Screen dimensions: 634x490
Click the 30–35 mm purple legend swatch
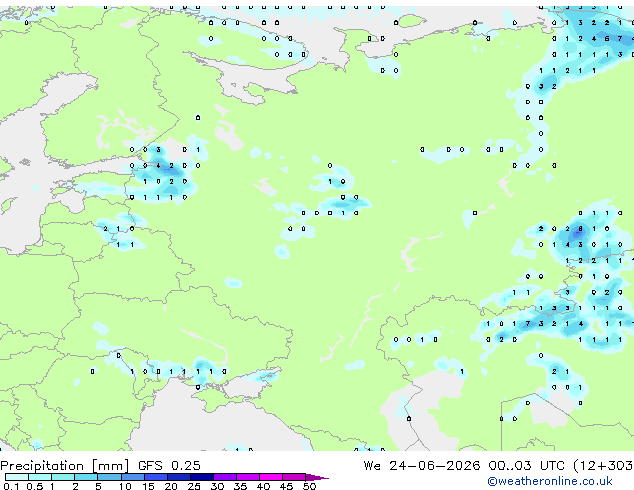pos(225,477)
